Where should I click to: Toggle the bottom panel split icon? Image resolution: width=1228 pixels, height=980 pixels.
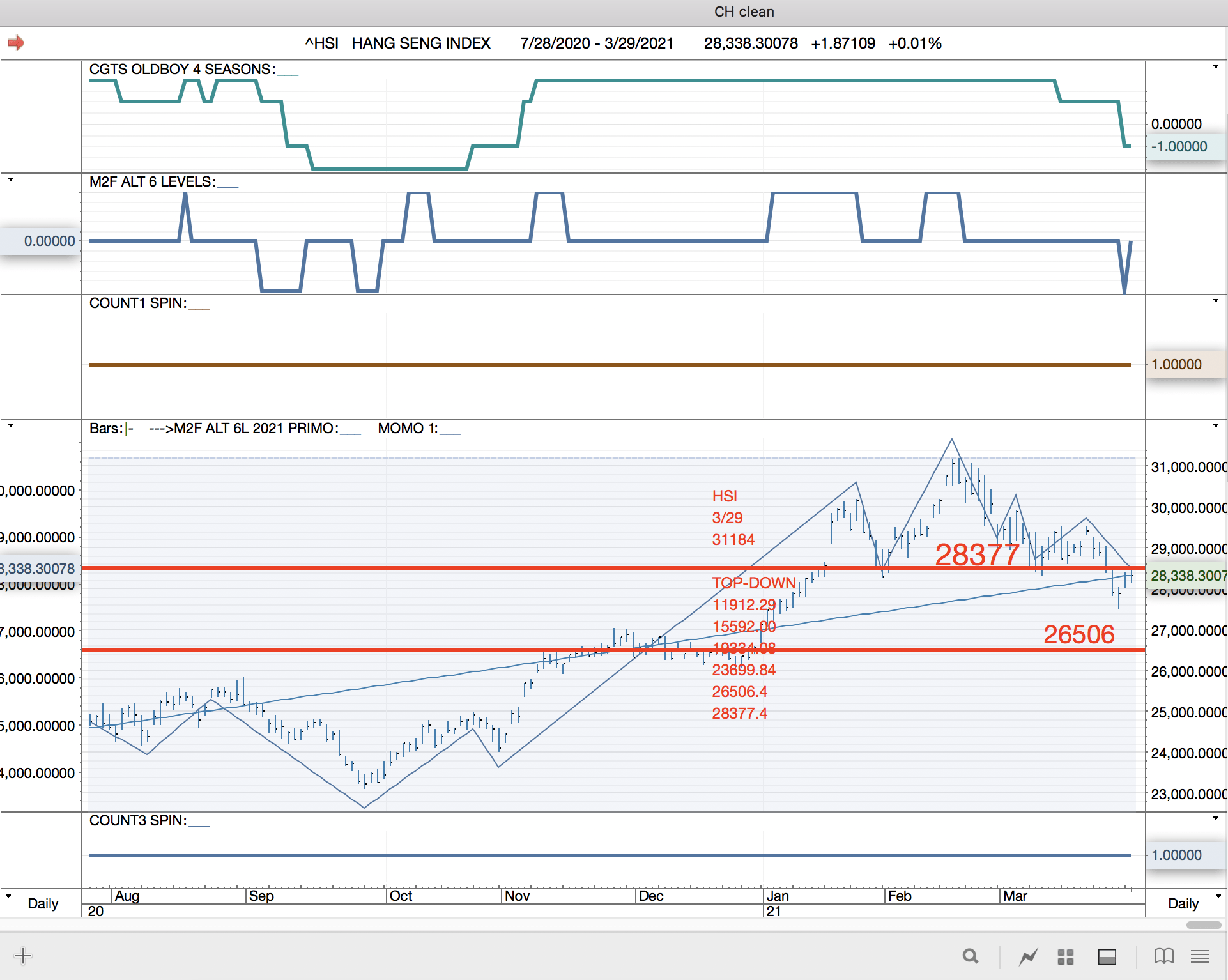[1107, 956]
